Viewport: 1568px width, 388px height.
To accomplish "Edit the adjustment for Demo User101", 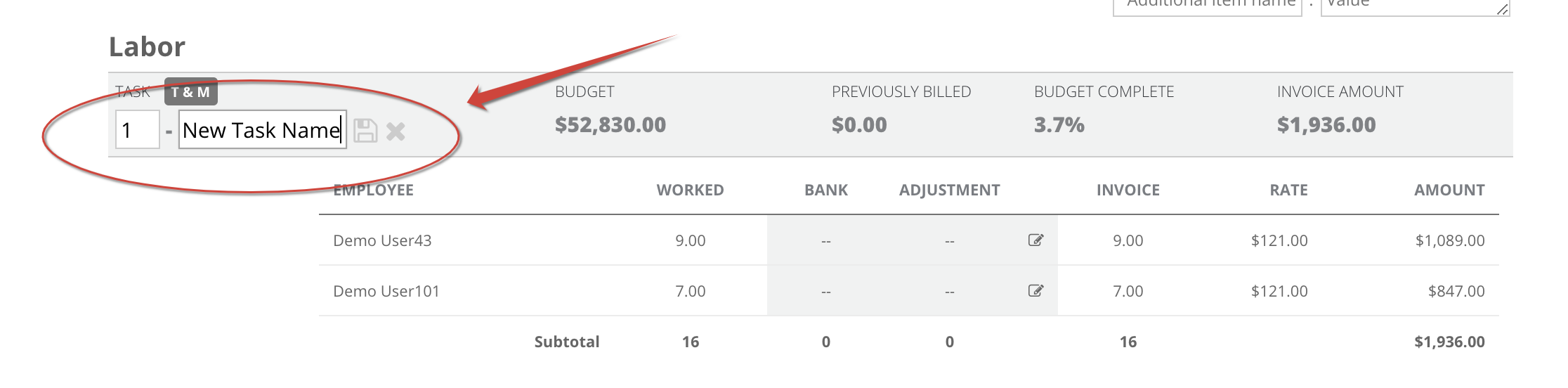I will 1035,291.
